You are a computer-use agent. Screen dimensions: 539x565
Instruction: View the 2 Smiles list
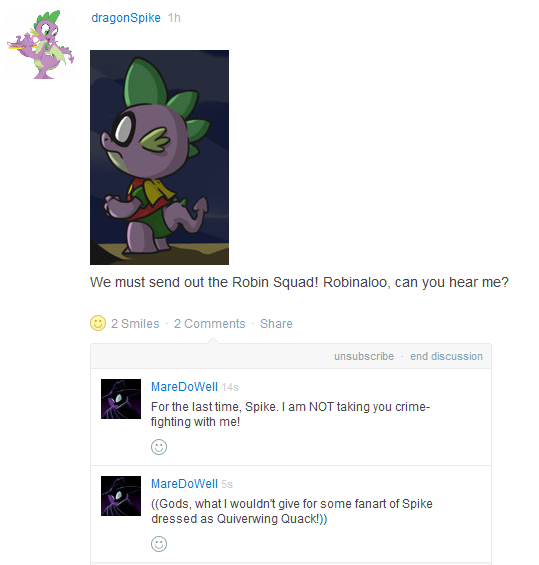pyautogui.click(x=135, y=324)
